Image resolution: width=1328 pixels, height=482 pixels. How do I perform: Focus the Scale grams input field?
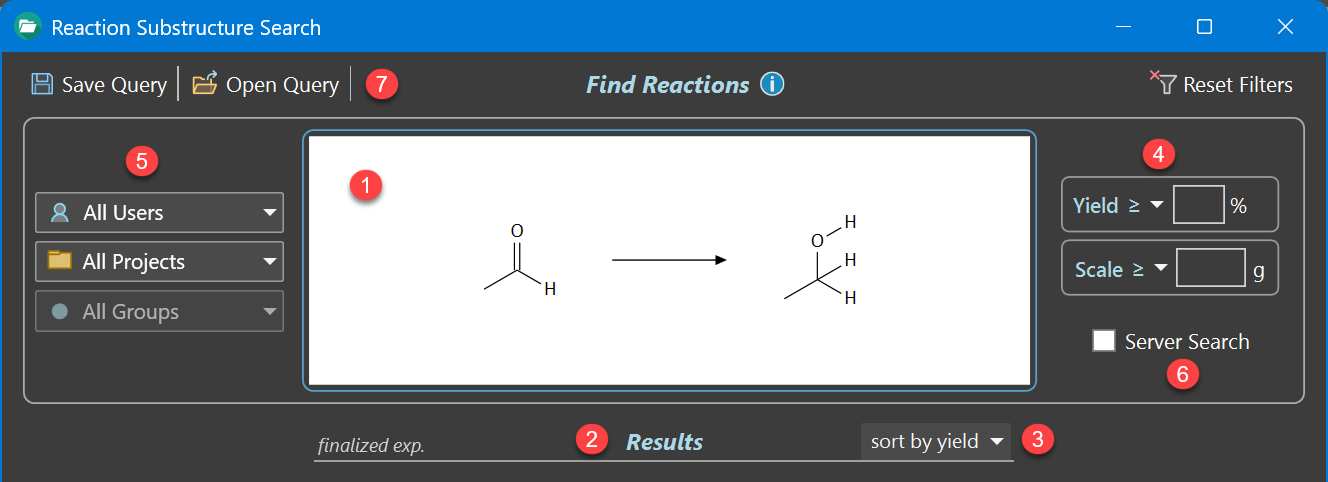coord(1210,268)
